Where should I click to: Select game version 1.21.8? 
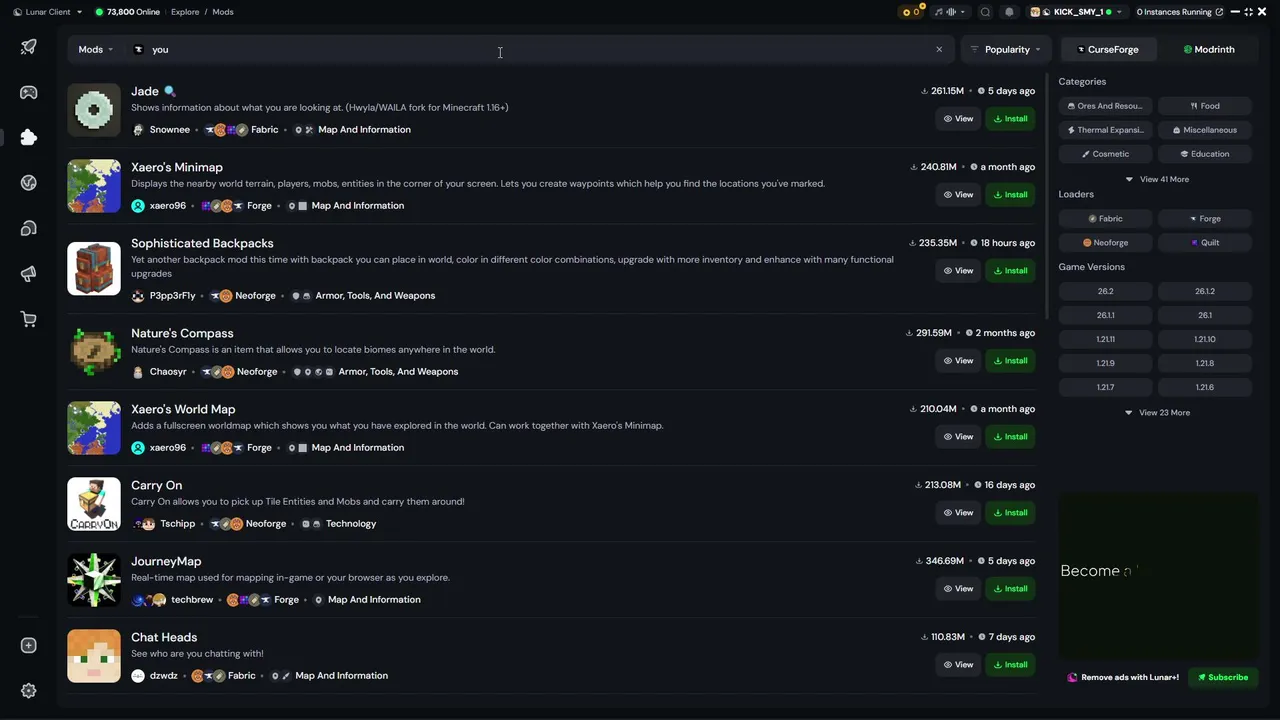point(1205,364)
